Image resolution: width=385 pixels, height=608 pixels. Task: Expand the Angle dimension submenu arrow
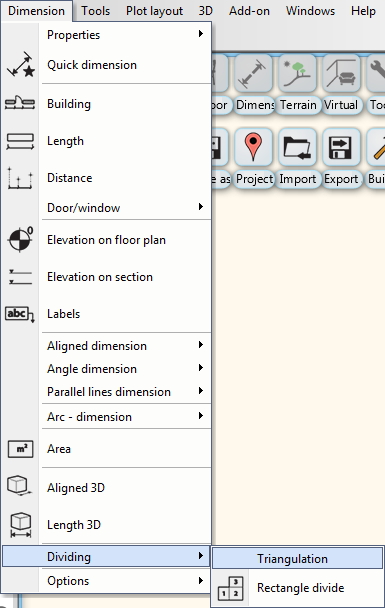coord(200,367)
